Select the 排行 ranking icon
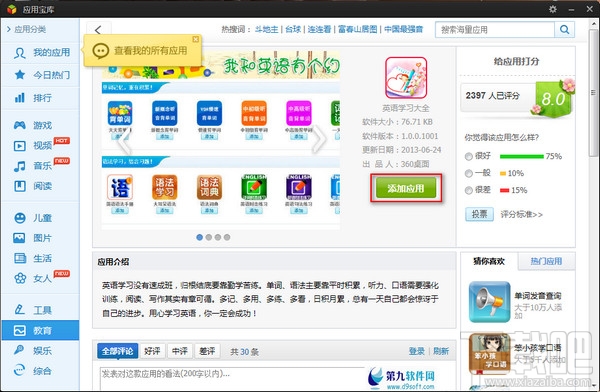 (x=20, y=98)
